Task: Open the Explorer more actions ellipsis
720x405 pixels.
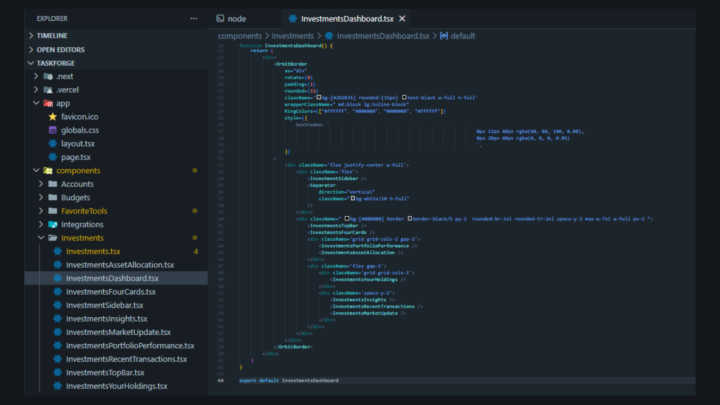Action: tap(193, 19)
